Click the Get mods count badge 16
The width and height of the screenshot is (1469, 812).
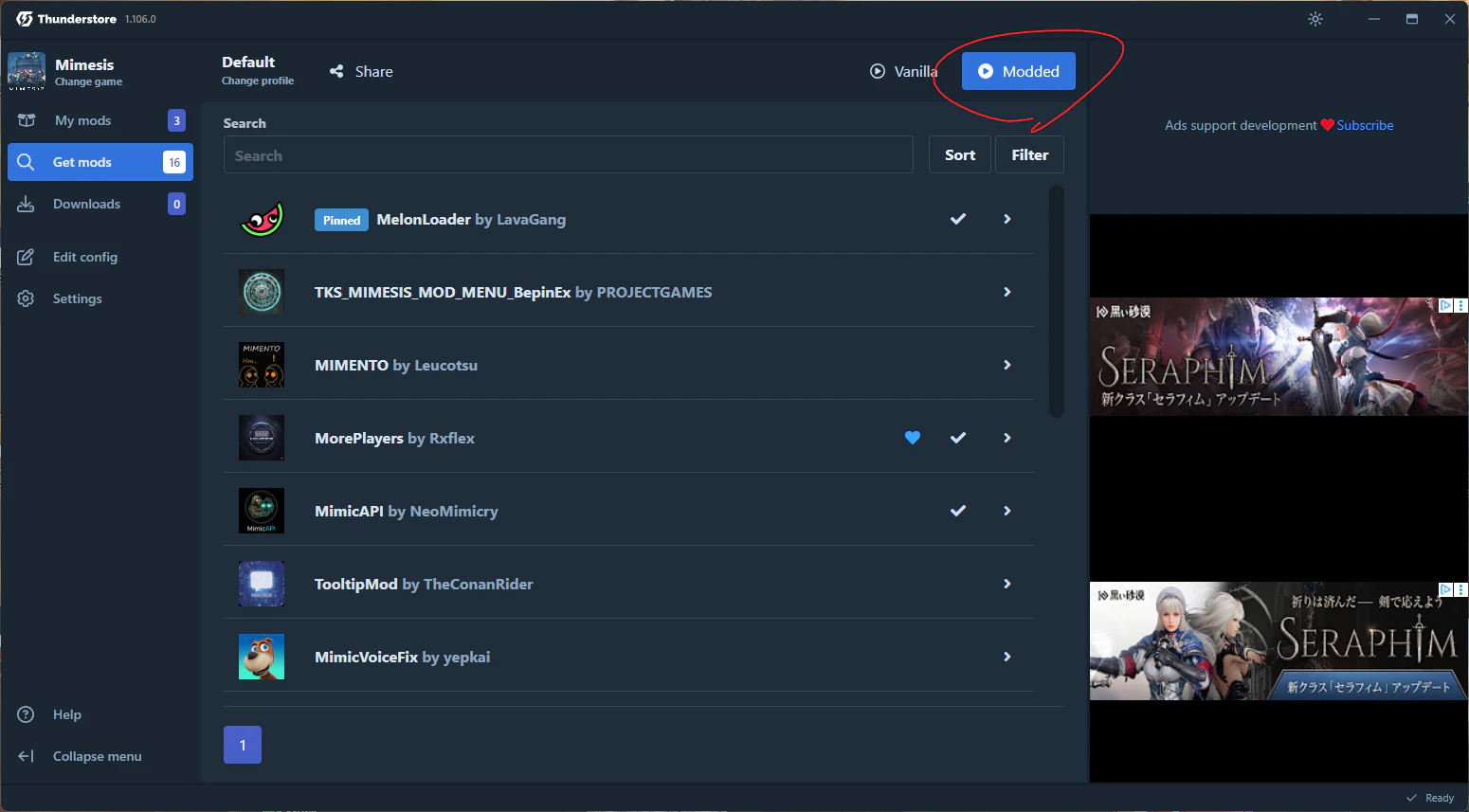tap(174, 162)
